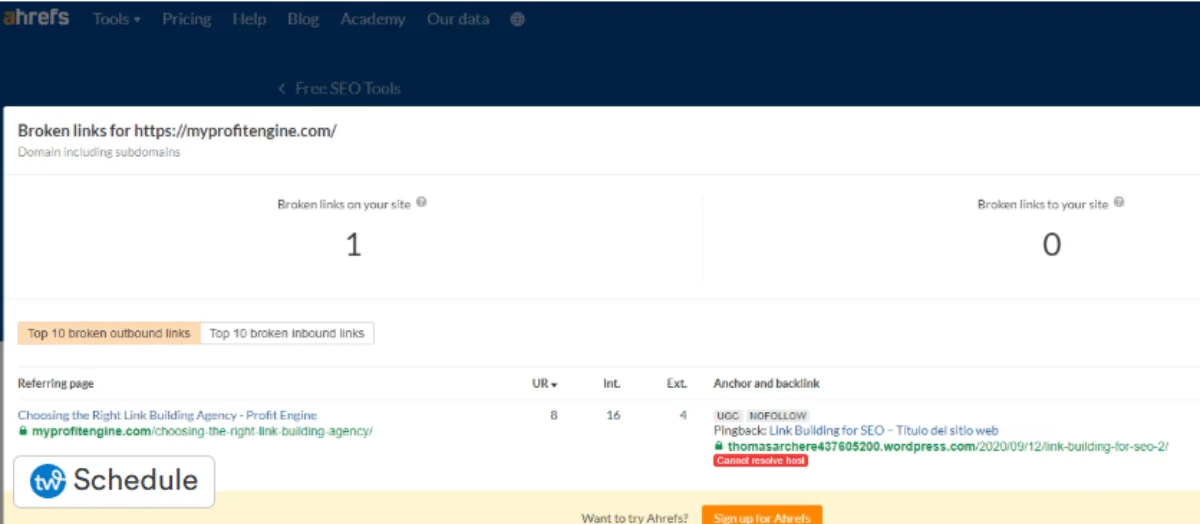Click the green lock beside myprofitengine.com URL
The image size is (1200, 524).
(23, 431)
